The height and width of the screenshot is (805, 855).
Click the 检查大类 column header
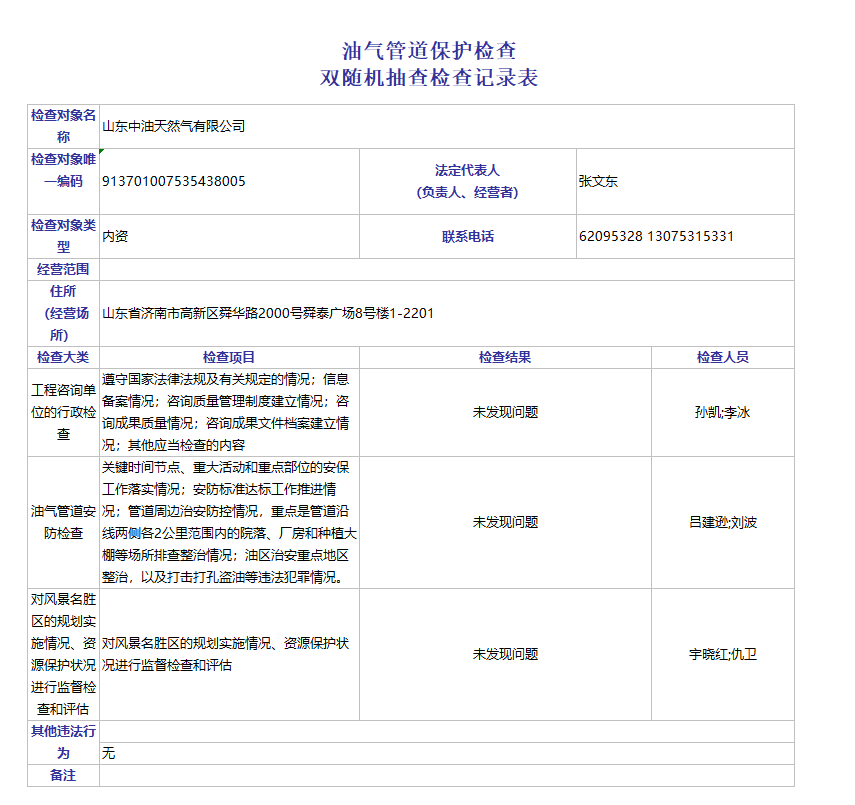pos(63,357)
